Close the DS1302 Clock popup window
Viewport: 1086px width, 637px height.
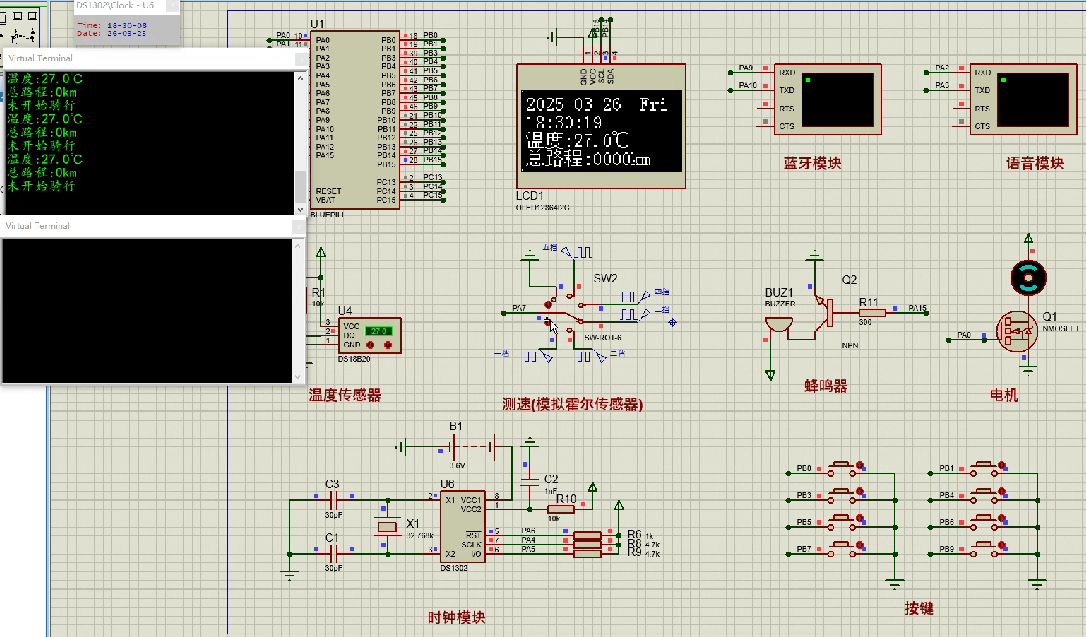pos(173,7)
